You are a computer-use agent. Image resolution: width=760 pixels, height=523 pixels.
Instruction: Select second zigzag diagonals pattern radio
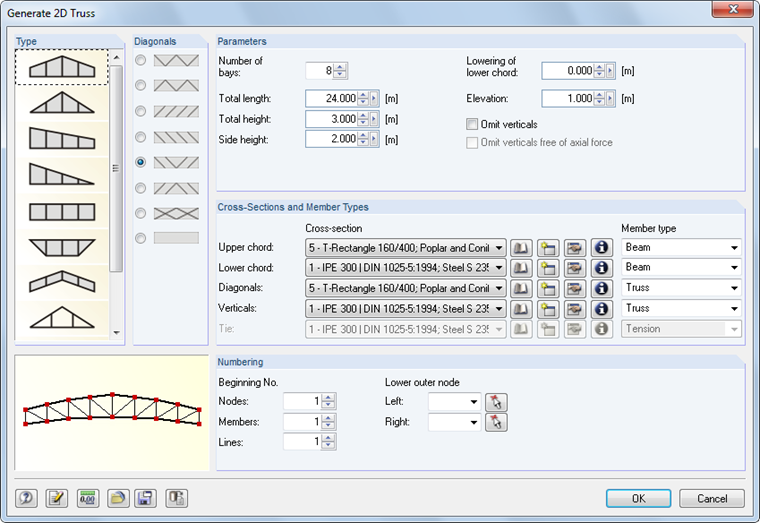[141, 85]
